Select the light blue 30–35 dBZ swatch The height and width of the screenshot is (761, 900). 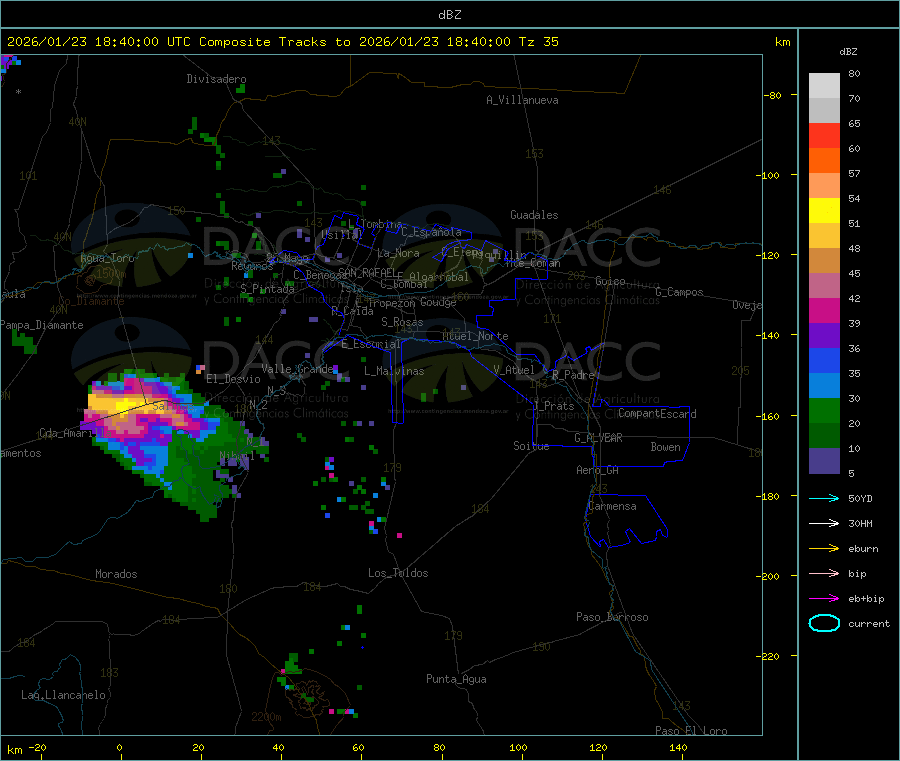coord(824,386)
